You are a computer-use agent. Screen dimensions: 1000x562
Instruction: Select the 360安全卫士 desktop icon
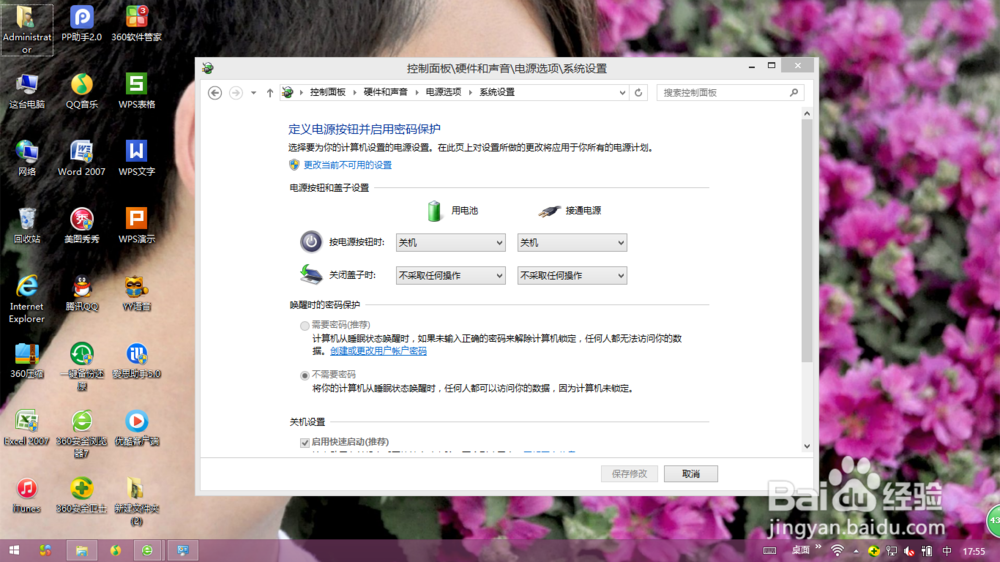point(82,495)
